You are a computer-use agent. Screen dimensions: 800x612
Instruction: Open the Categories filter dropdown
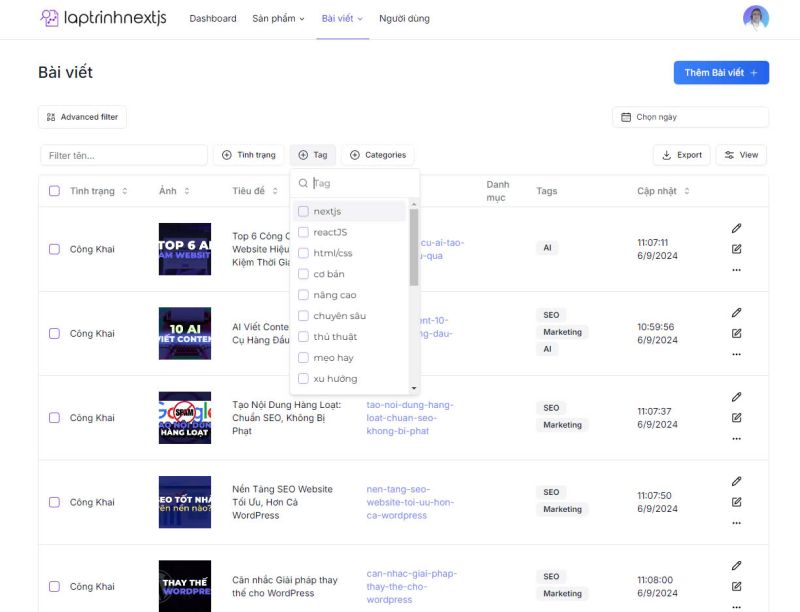tap(377, 155)
